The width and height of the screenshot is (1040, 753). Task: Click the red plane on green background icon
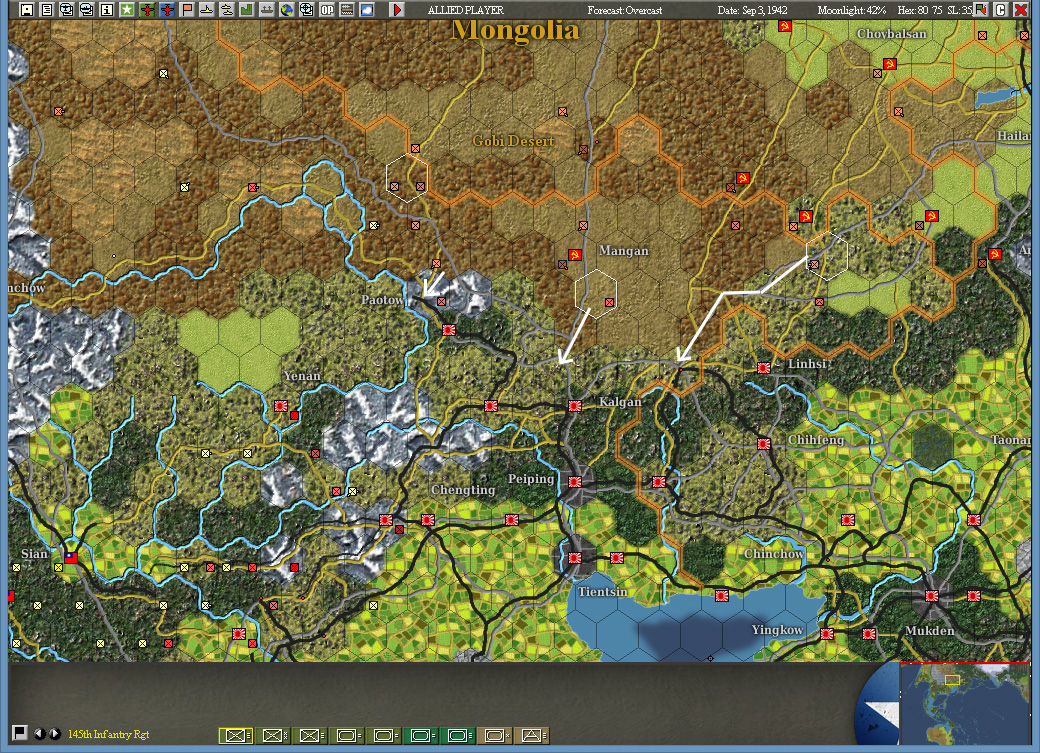point(147,9)
